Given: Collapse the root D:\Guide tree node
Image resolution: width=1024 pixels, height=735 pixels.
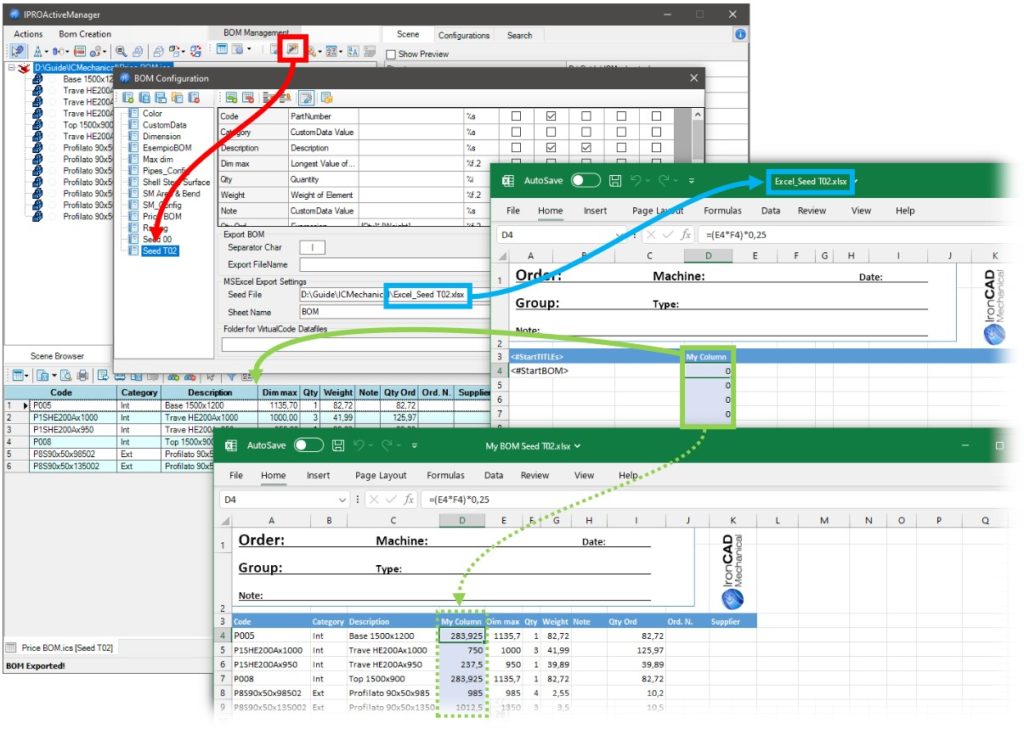Looking at the screenshot, I should (11, 67).
